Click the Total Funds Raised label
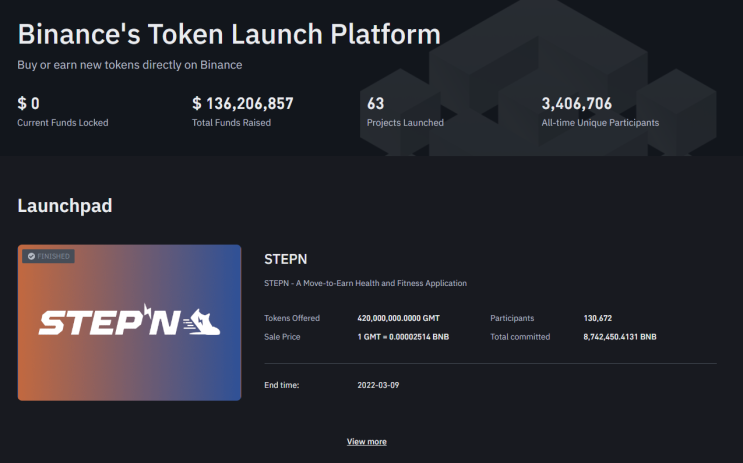The height and width of the screenshot is (463, 743). 231,123
